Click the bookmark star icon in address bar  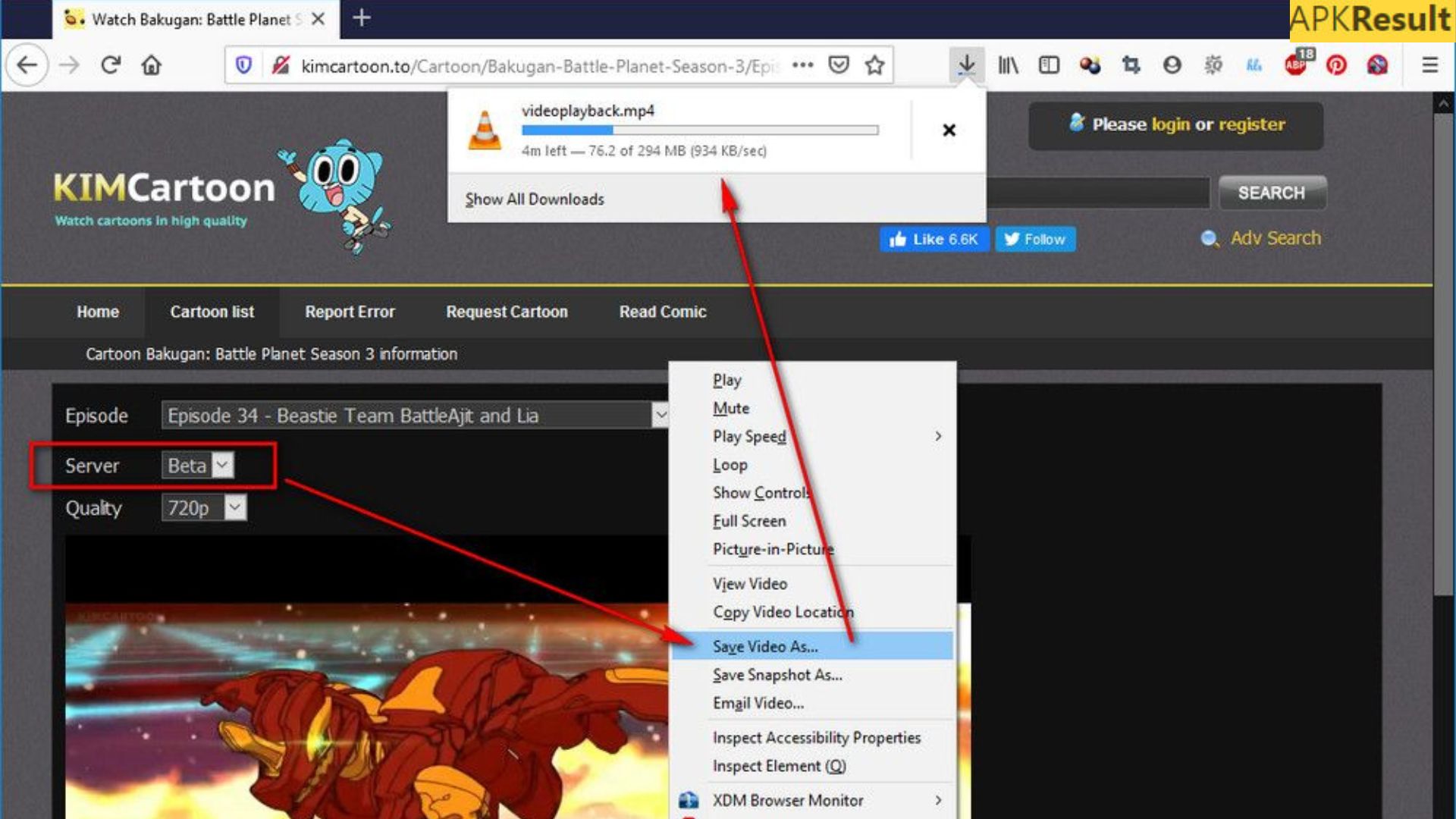877,65
